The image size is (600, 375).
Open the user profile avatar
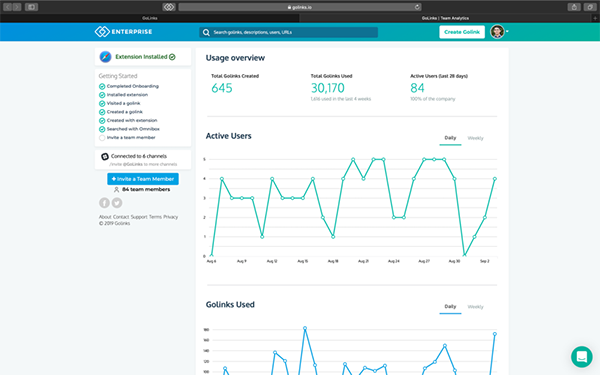coord(497,32)
